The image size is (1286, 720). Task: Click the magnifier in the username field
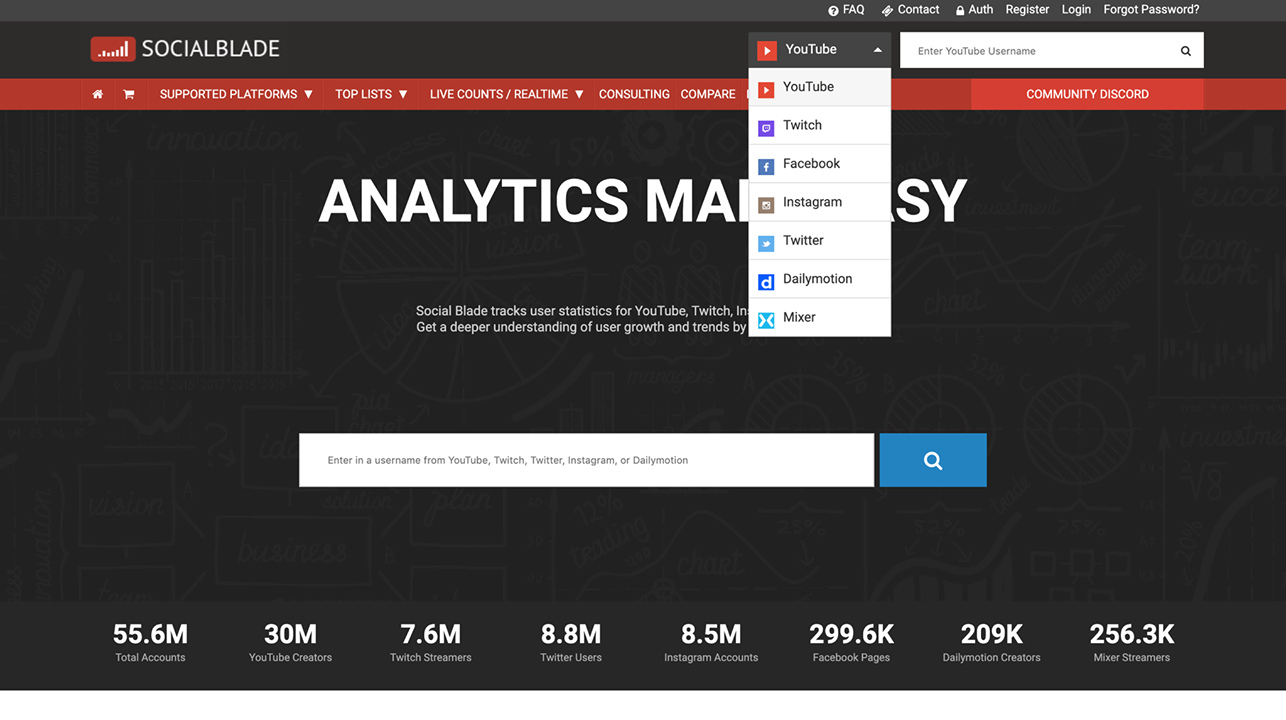point(1186,51)
